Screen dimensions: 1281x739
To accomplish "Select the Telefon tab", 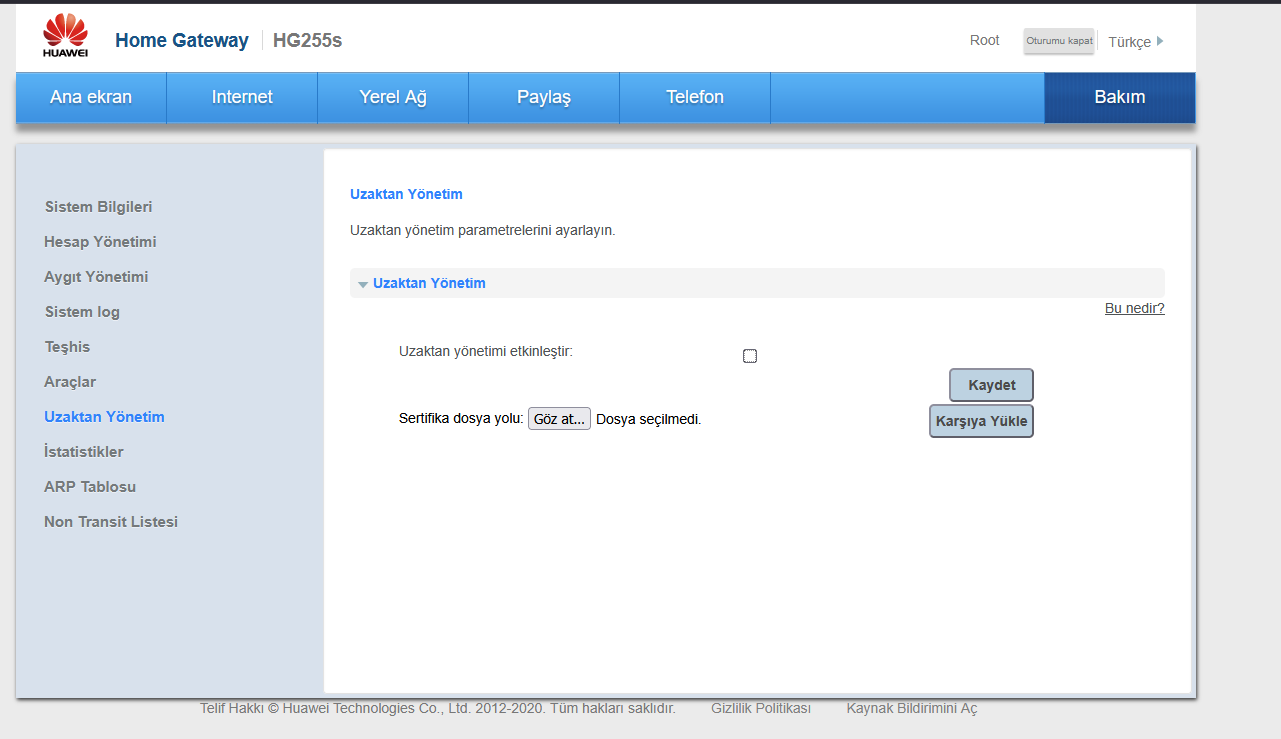I will click(695, 97).
